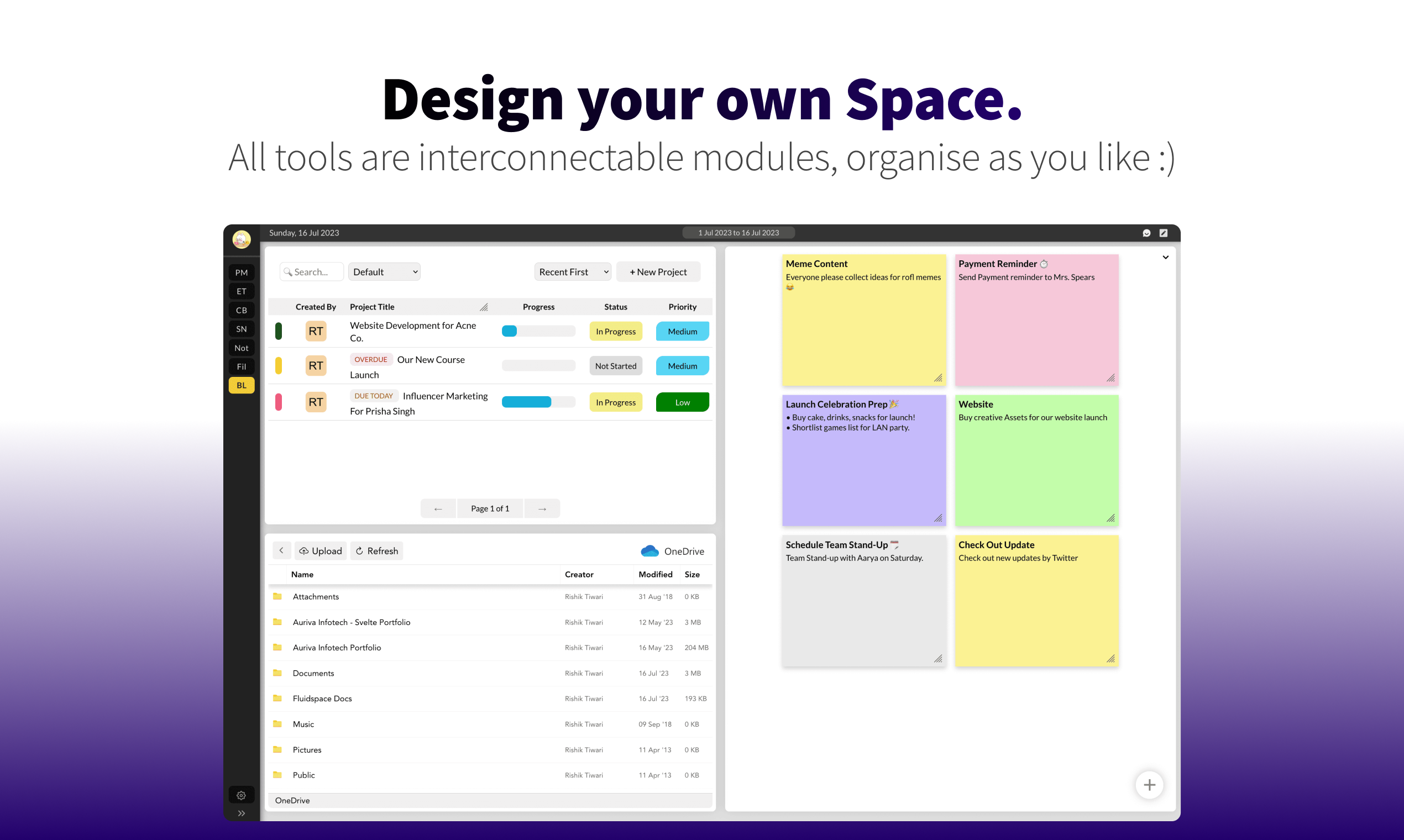
Task: Open the 1 Jul 2023 to 16 Jul 2023 date range
Action: (738, 233)
